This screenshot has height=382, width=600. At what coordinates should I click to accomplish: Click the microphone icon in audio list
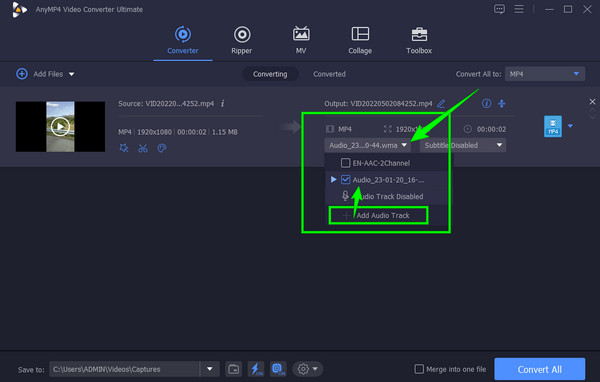coord(345,196)
